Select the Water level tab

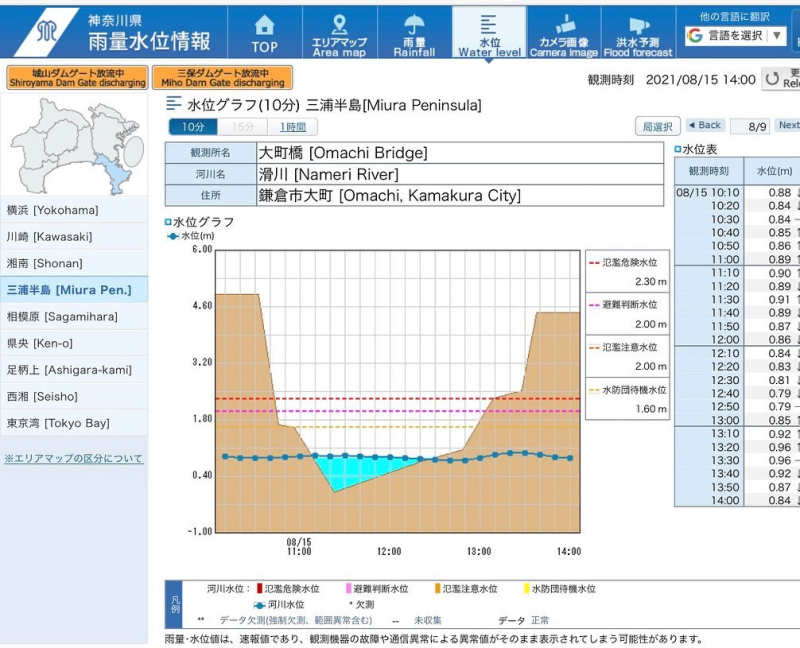489,32
